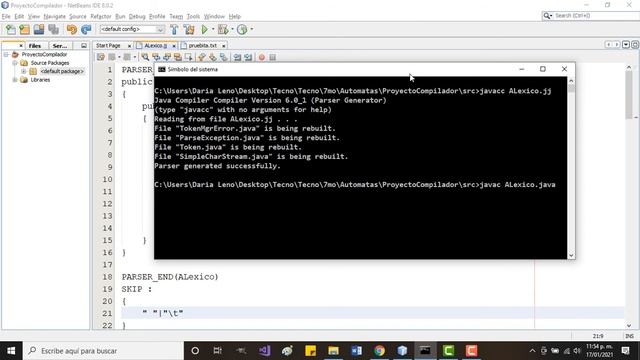Click the Shift Line Left editor icon

(237, 57)
